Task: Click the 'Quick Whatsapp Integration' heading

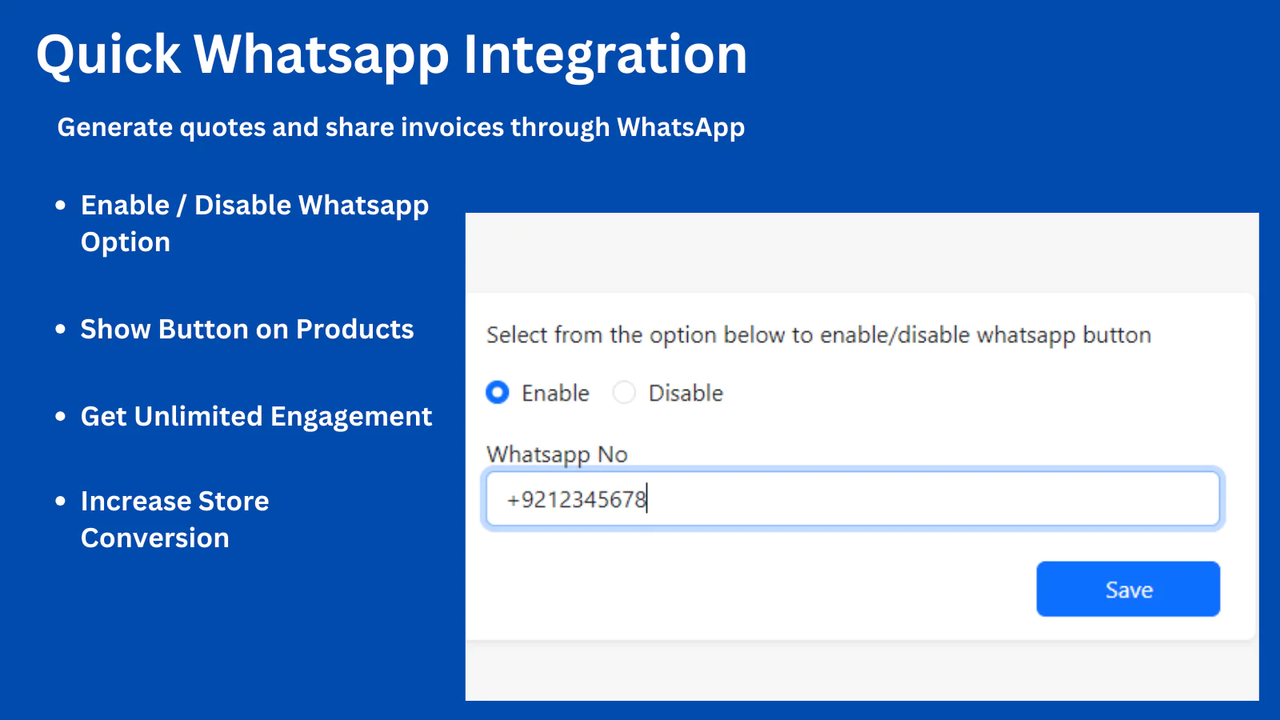Action: coord(392,54)
